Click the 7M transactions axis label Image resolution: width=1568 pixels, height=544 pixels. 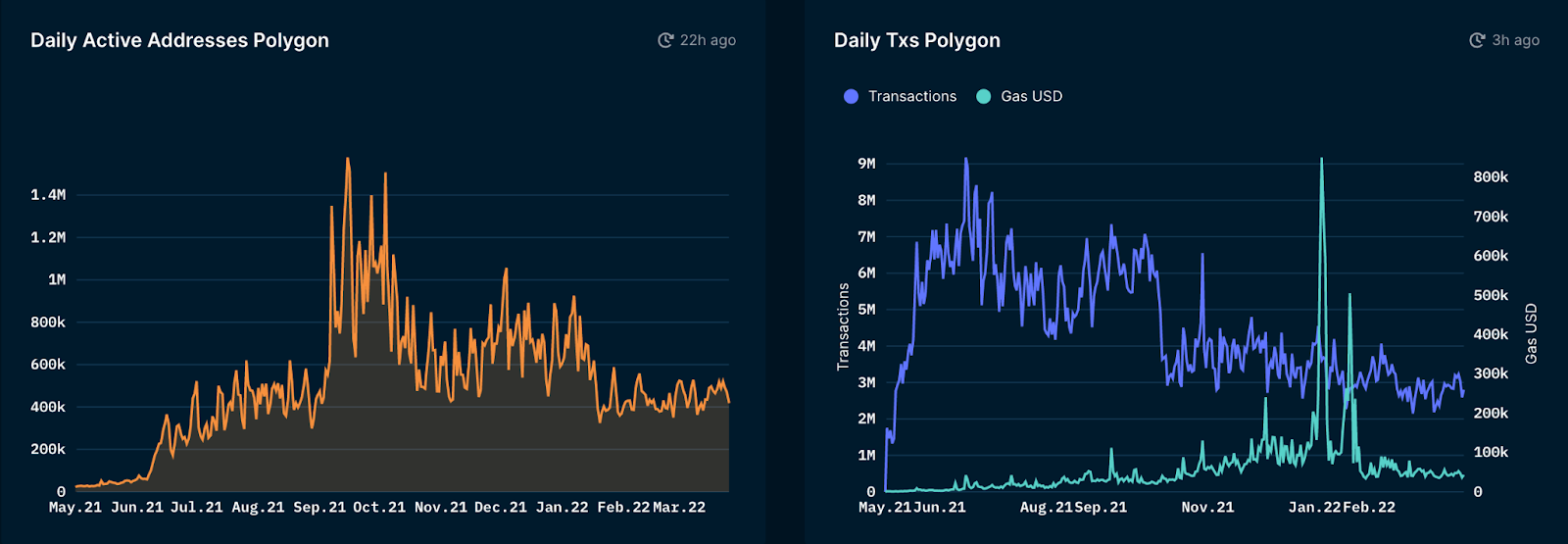click(866, 236)
